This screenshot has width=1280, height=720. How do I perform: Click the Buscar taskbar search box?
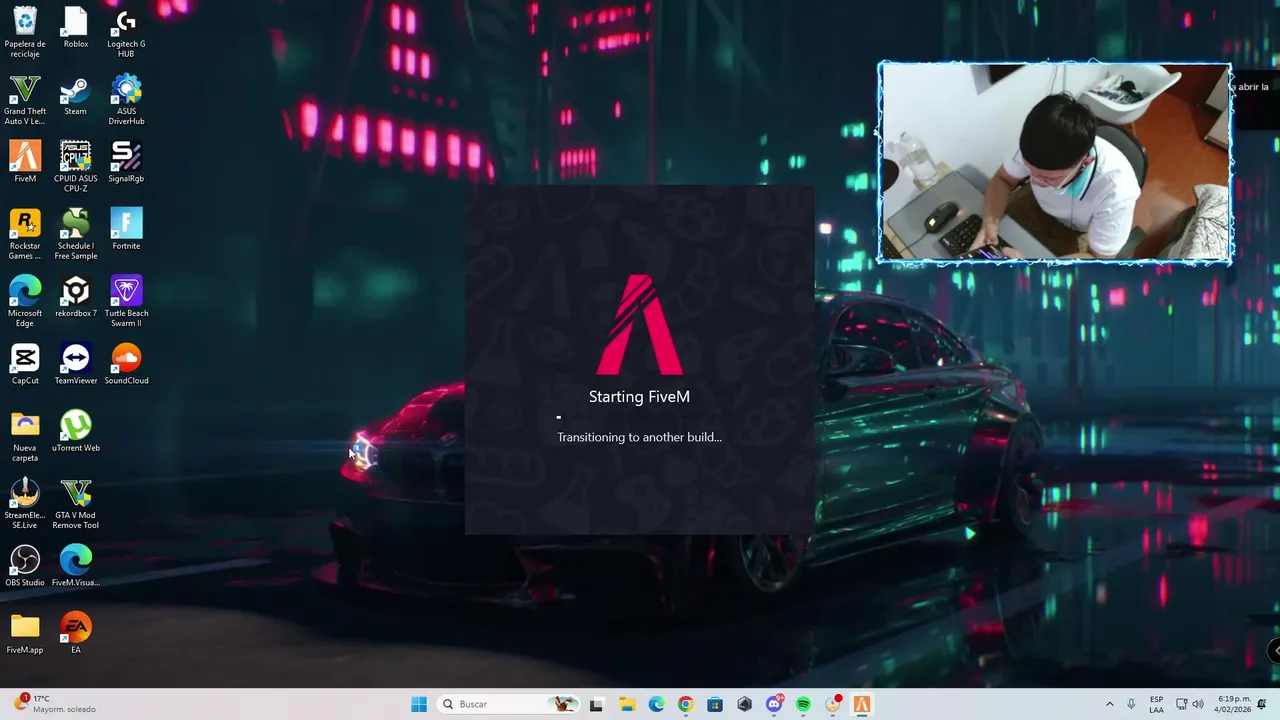click(510, 704)
